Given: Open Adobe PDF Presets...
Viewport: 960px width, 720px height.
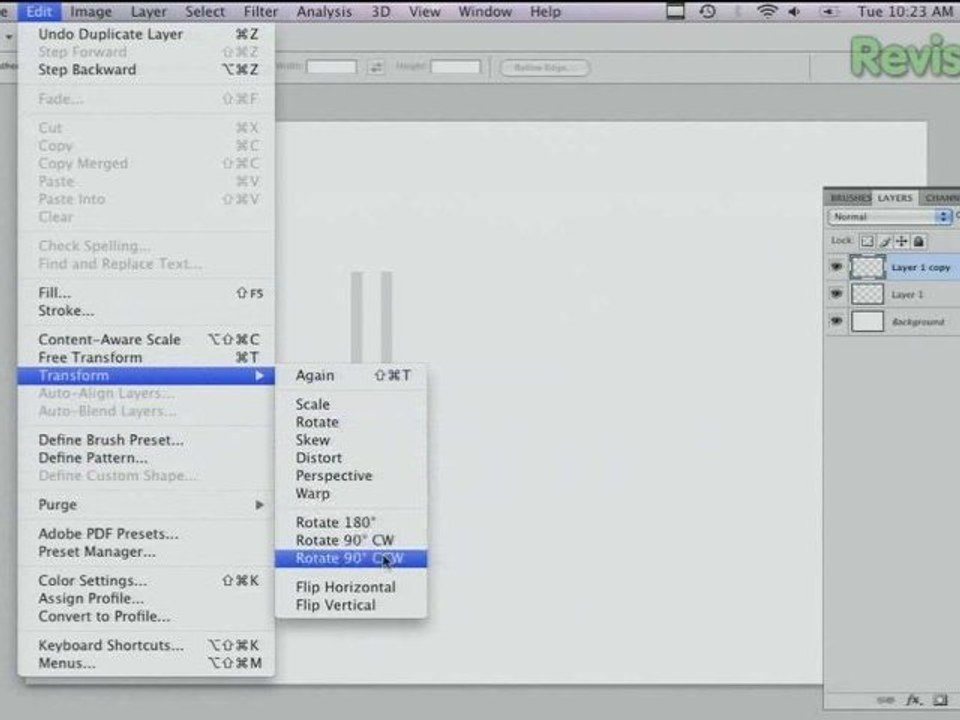Looking at the screenshot, I should (x=146, y=534).
